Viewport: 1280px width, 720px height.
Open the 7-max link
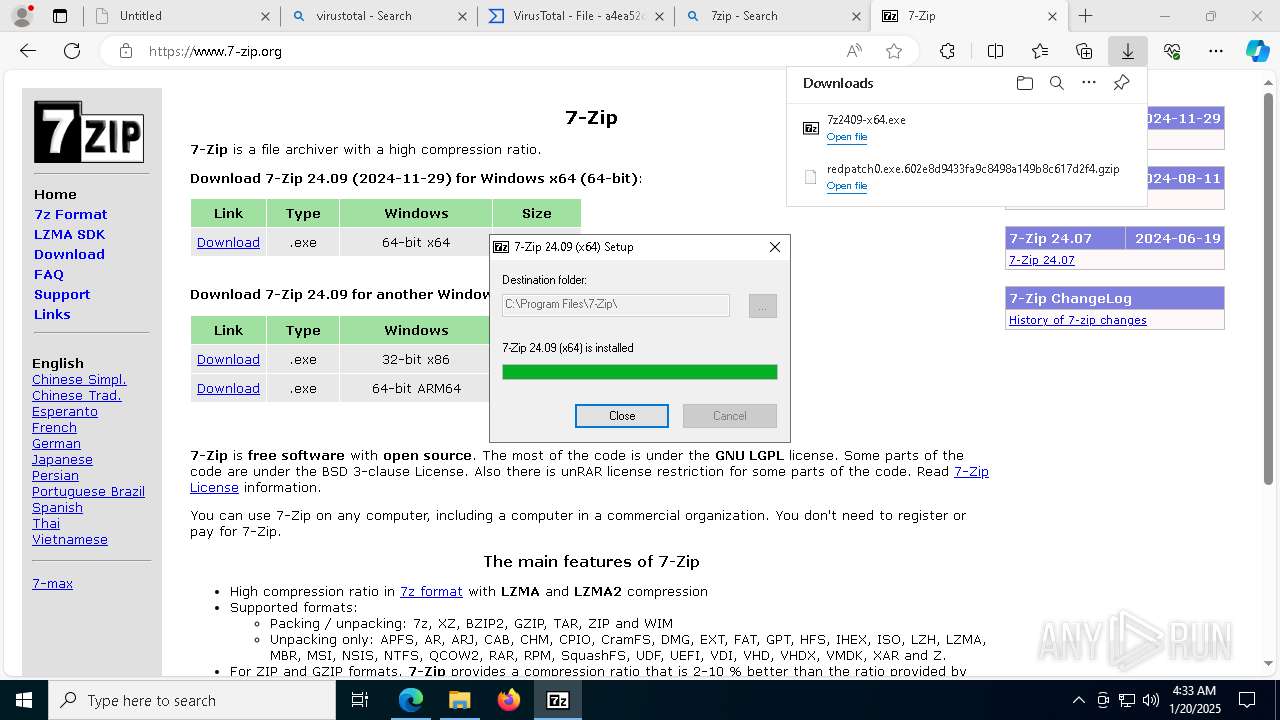click(52, 583)
